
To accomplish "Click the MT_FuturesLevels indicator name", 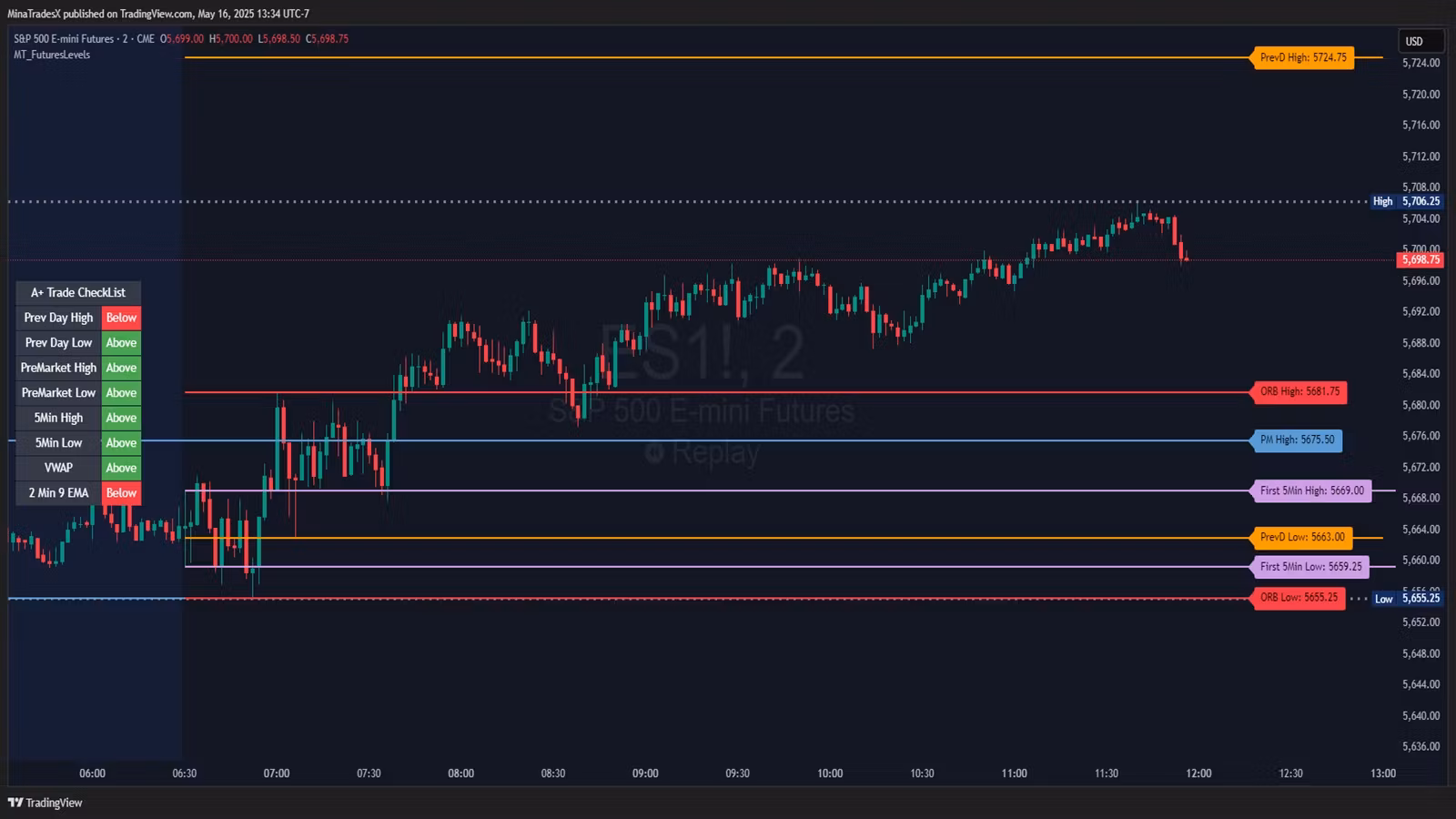I will 52,55.
